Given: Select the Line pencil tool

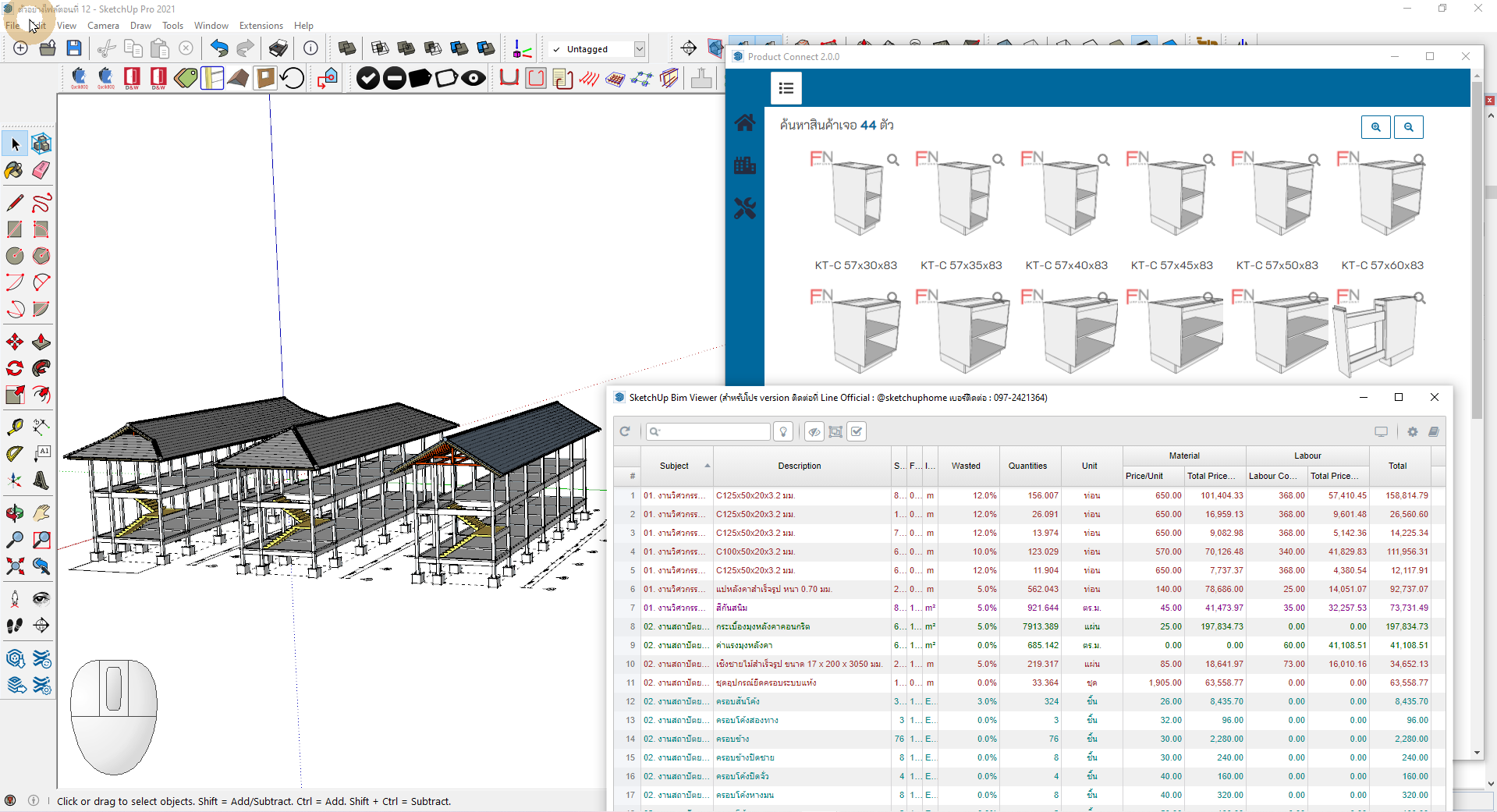Looking at the screenshot, I should click(x=14, y=203).
